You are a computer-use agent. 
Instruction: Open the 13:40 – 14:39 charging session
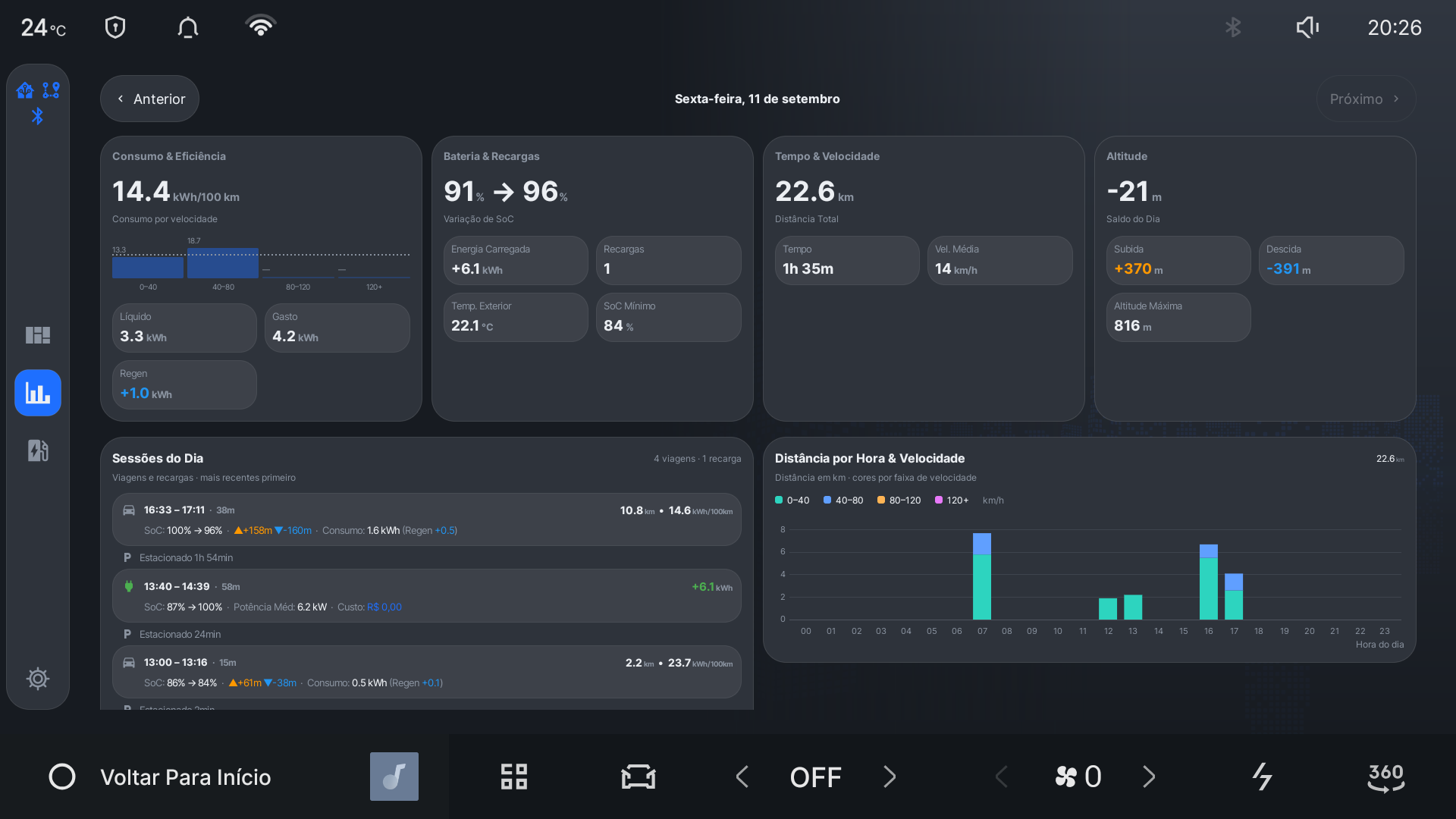(x=427, y=596)
